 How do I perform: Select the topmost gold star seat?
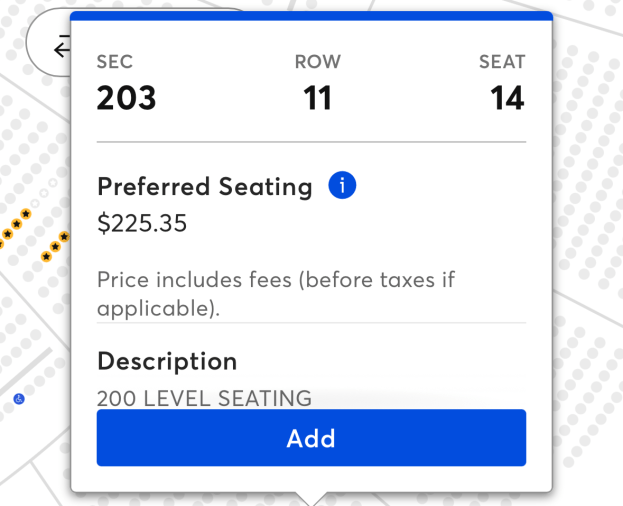pos(27,214)
